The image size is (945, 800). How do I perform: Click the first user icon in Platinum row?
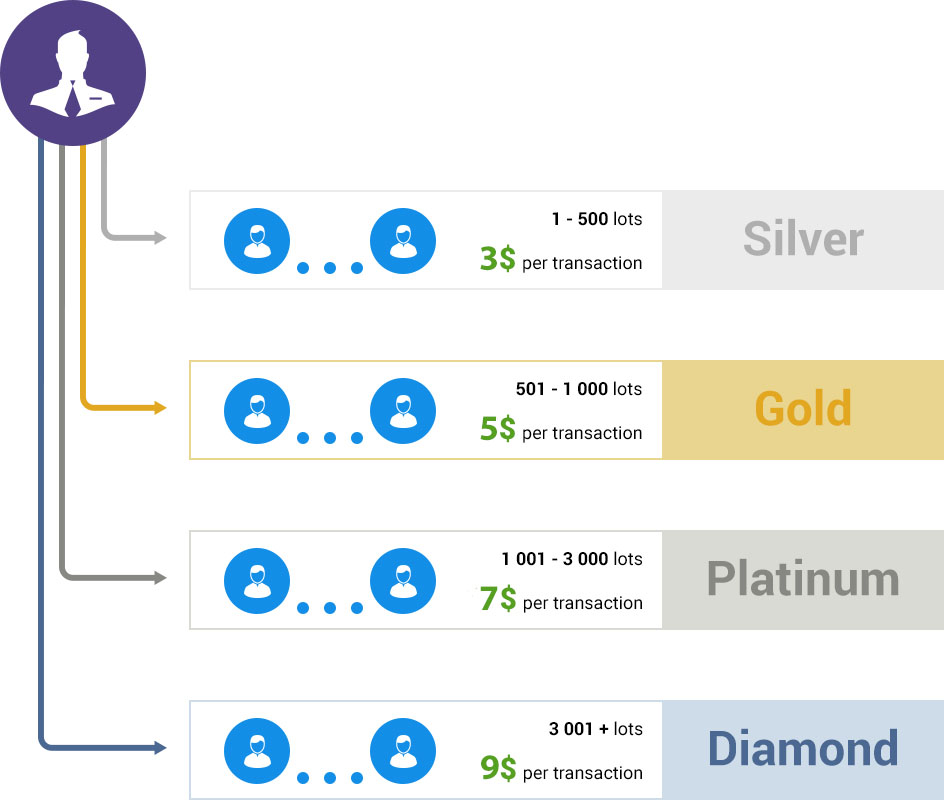(257, 581)
